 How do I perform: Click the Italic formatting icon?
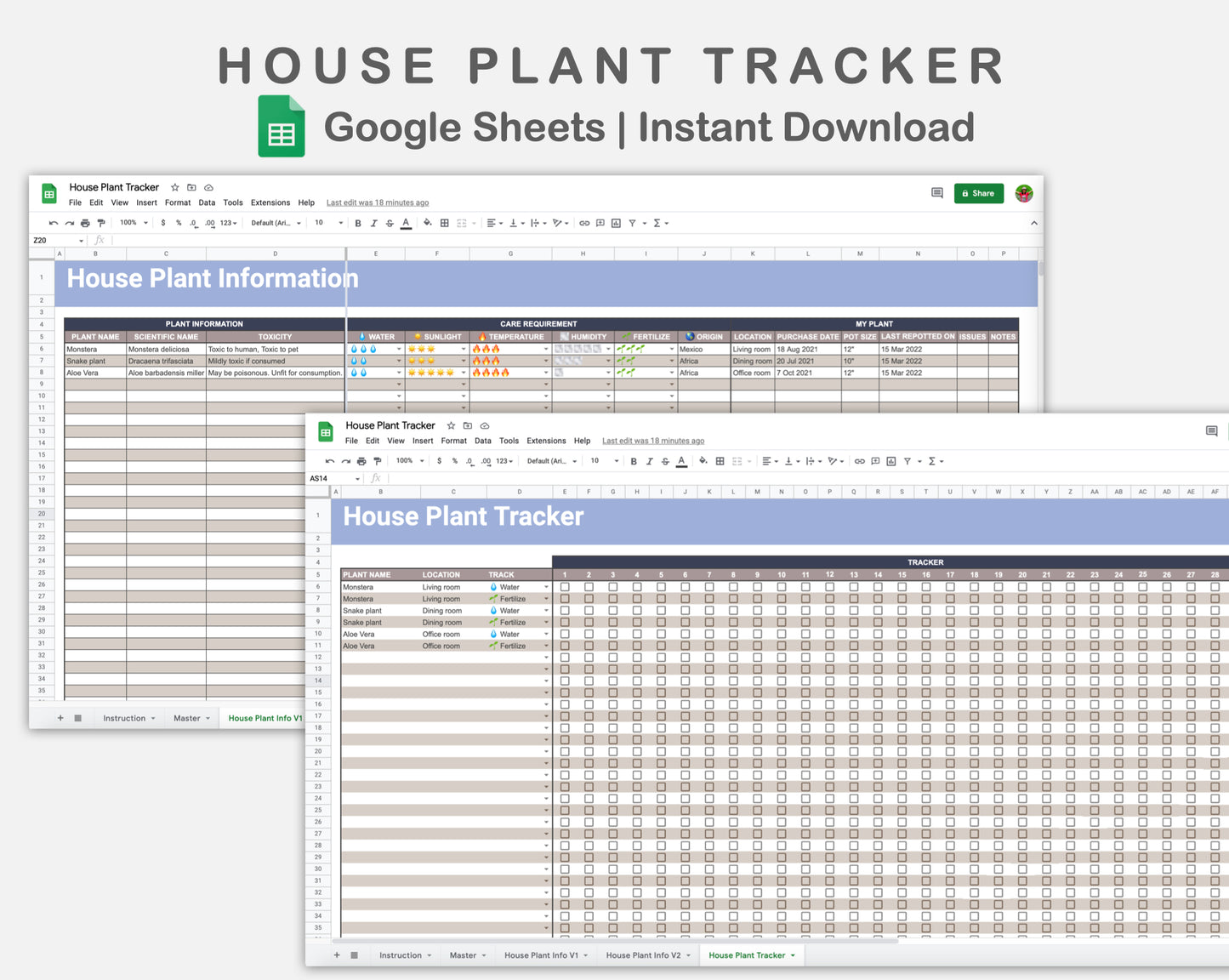[650, 460]
